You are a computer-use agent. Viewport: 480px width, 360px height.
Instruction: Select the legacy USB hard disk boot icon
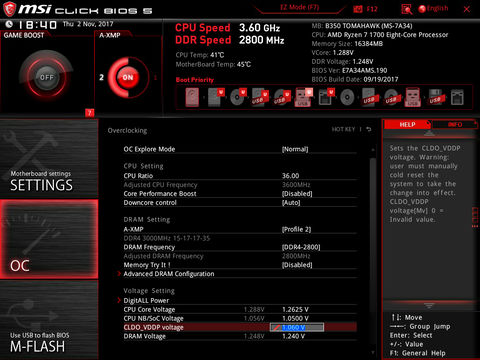tap(369, 97)
